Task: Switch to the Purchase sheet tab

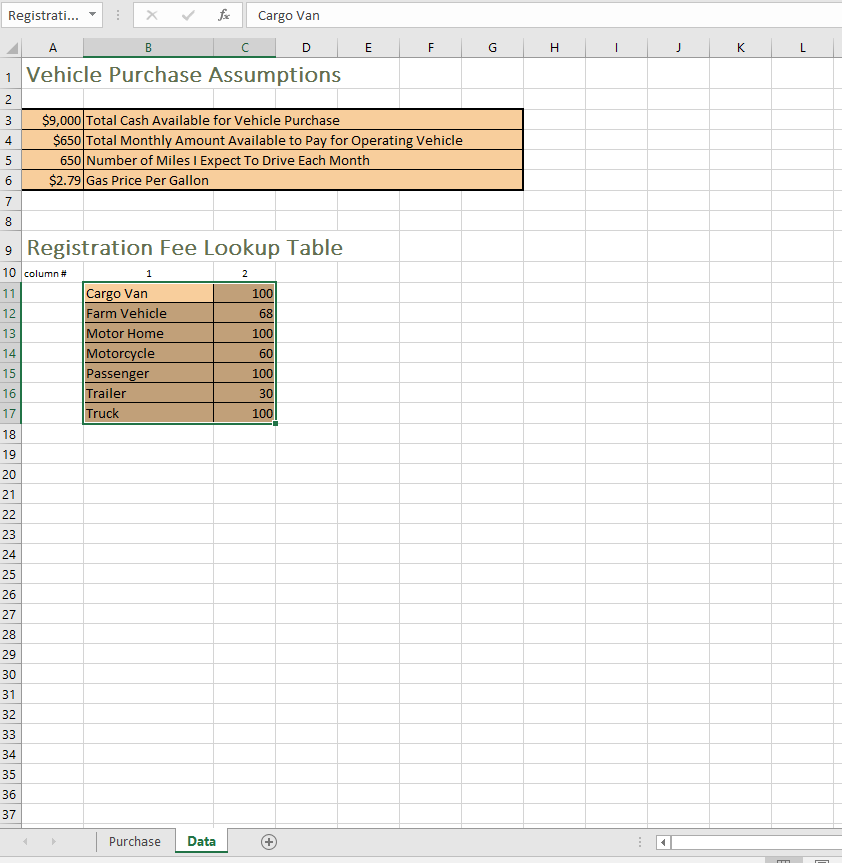Action: (x=134, y=842)
